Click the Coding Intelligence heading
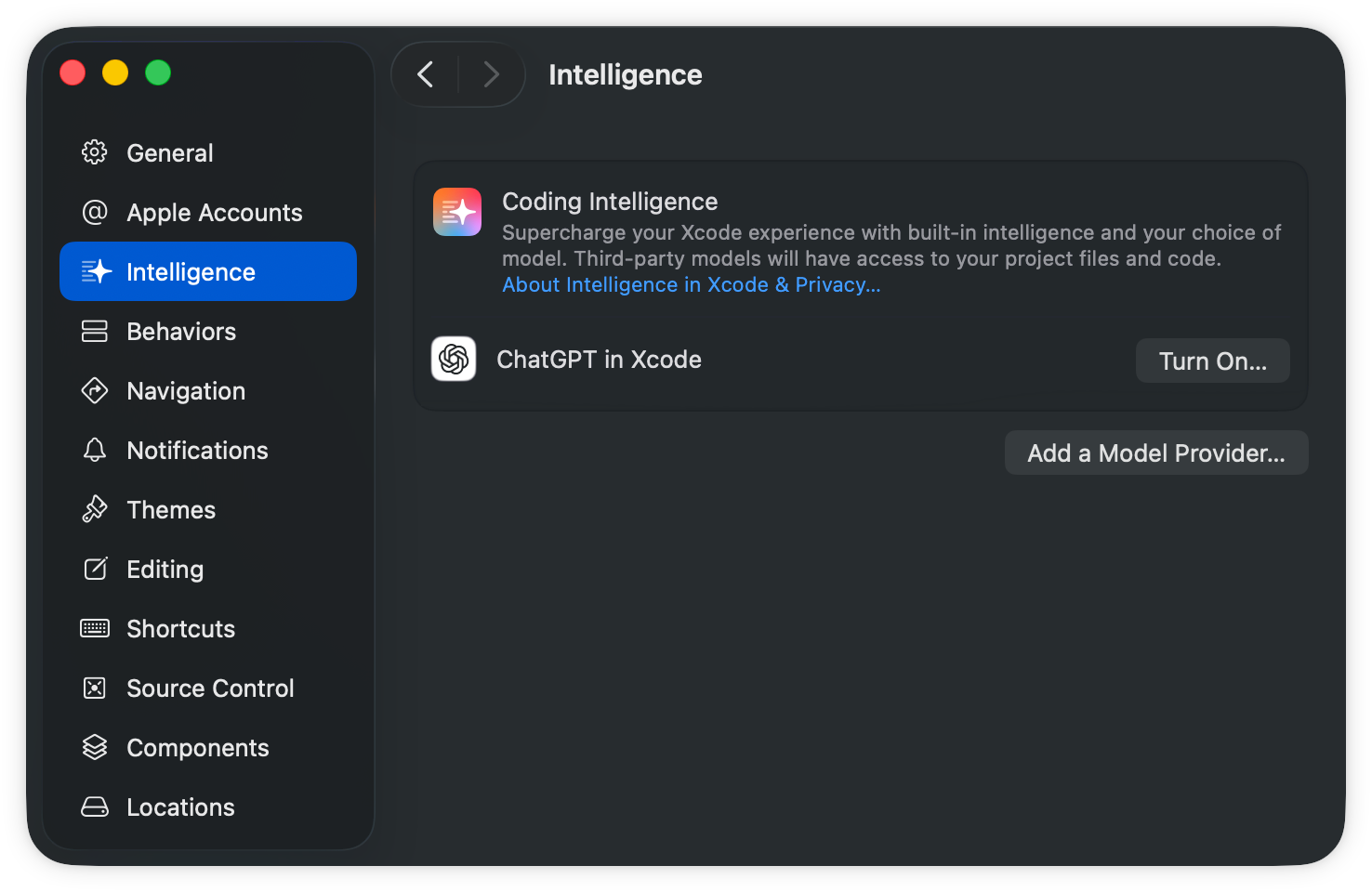The width and height of the screenshot is (1372, 892). pos(610,202)
